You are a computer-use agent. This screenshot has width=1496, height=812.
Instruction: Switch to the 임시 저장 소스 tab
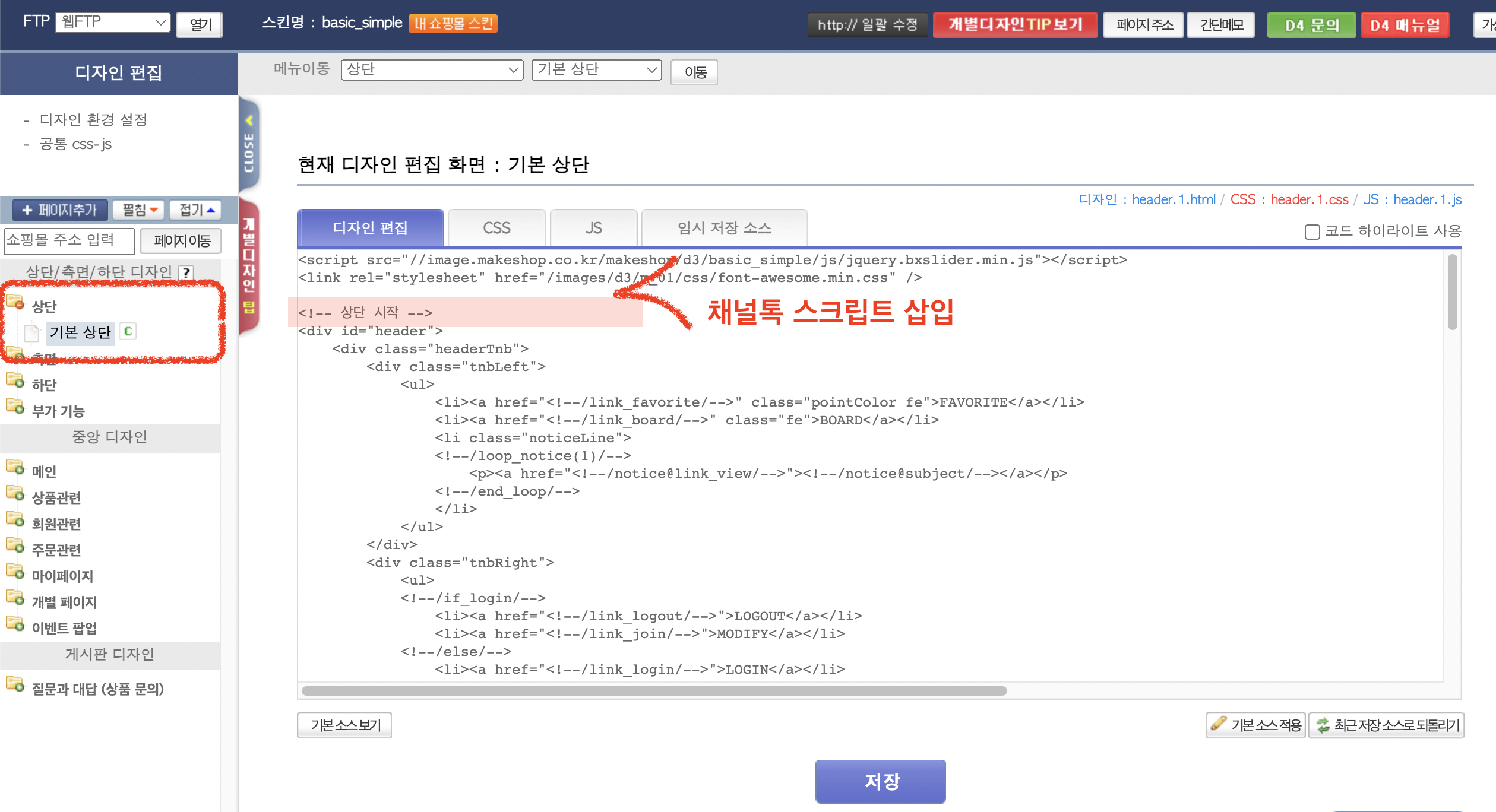point(724,228)
